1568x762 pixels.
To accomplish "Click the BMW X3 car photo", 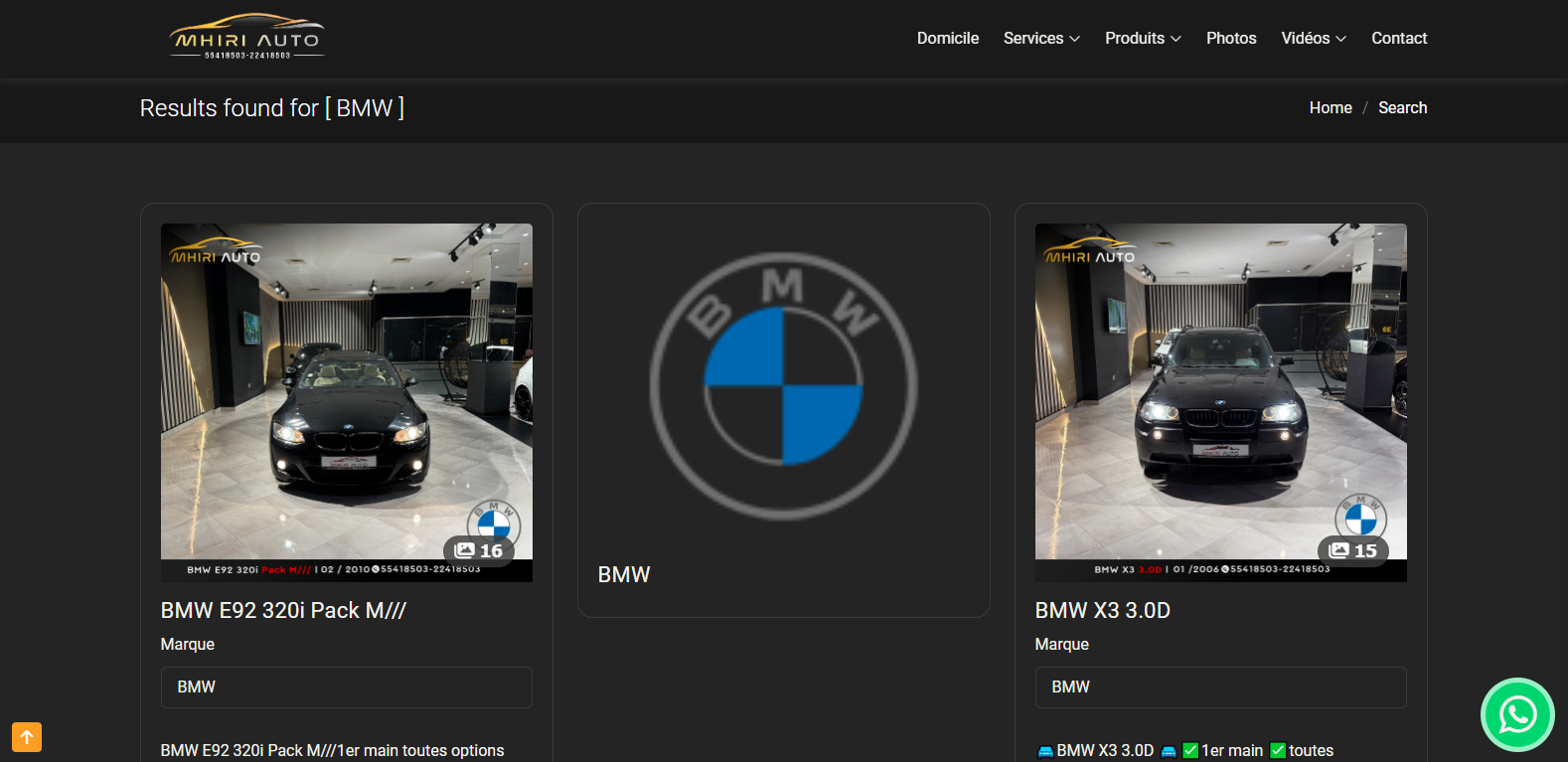I will point(1221,402).
